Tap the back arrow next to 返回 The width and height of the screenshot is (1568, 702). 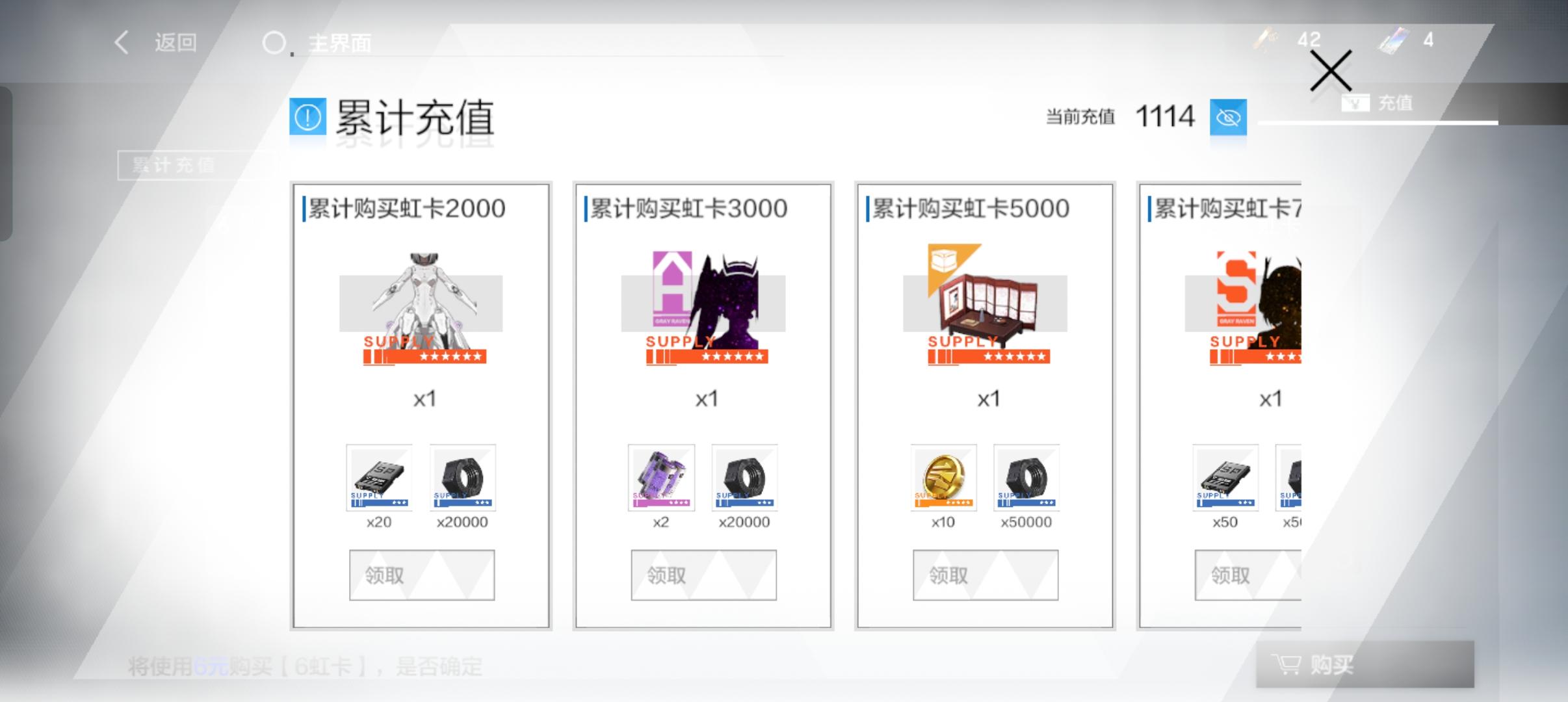tap(122, 43)
